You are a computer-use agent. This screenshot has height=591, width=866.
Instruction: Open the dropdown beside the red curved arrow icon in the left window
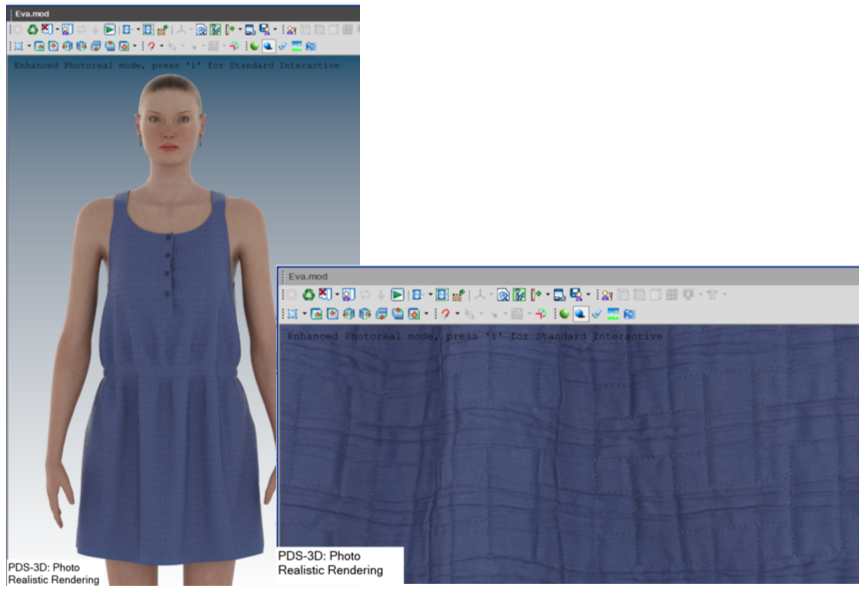click(x=162, y=46)
